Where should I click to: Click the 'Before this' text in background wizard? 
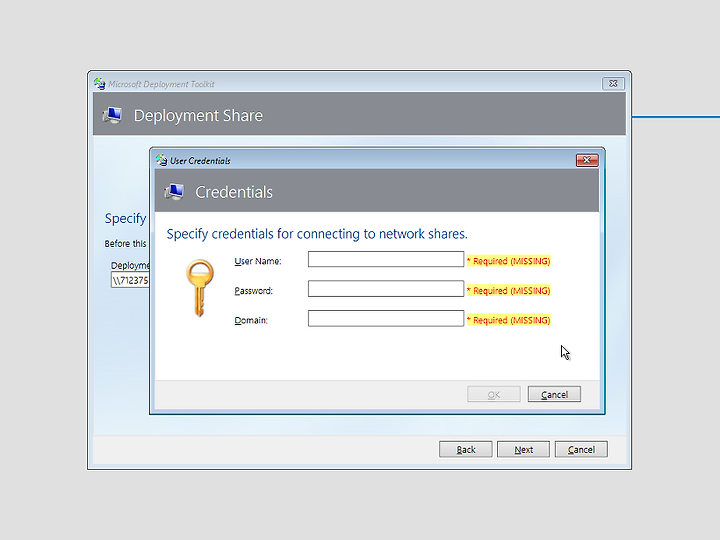pyautogui.click(x=125, y=244)
